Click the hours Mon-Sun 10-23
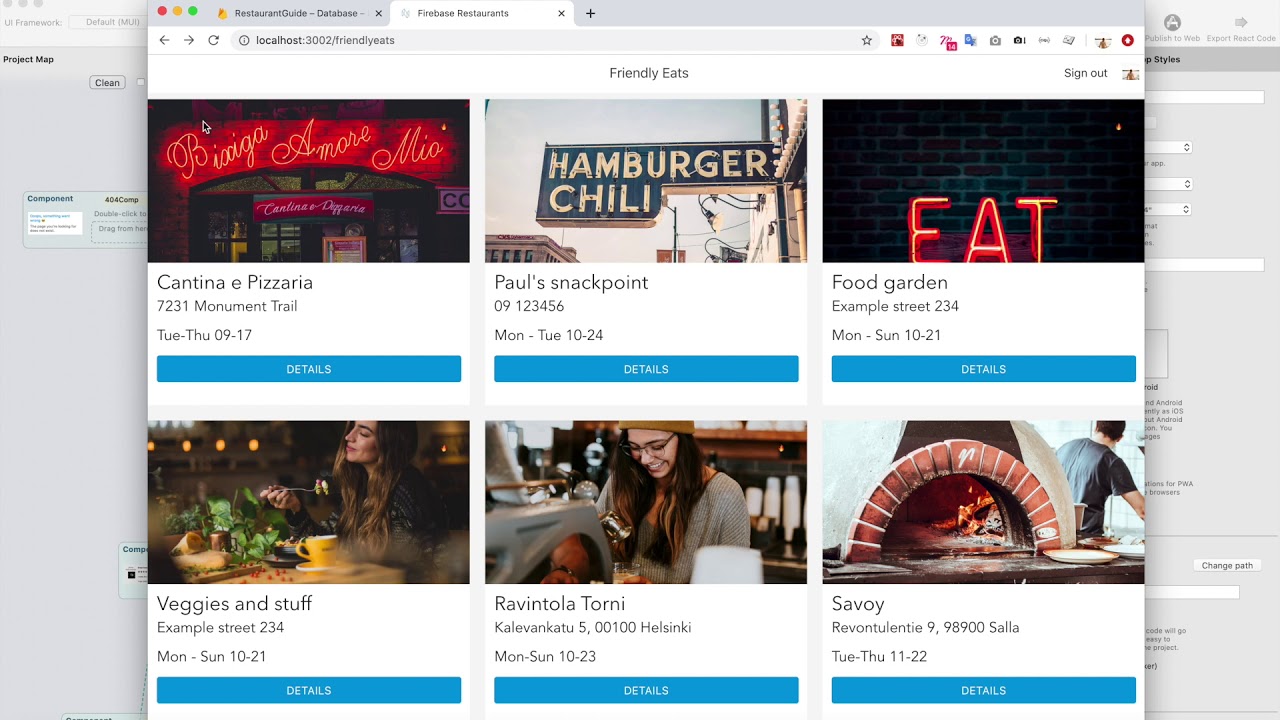The width and height of the screenshot is (1280, 720). [545, 657]
